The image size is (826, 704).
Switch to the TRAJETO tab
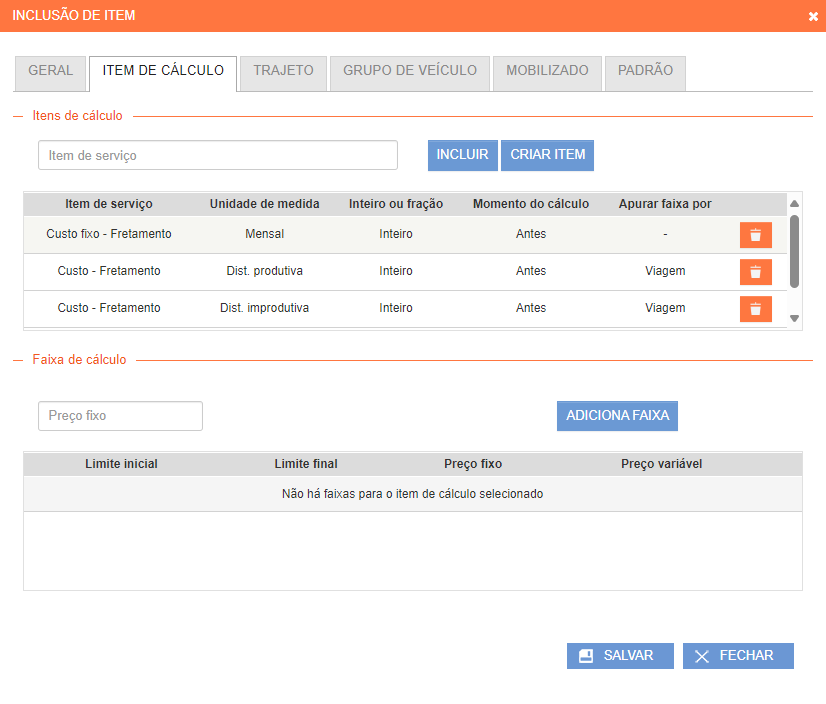[x=283, y=72]
